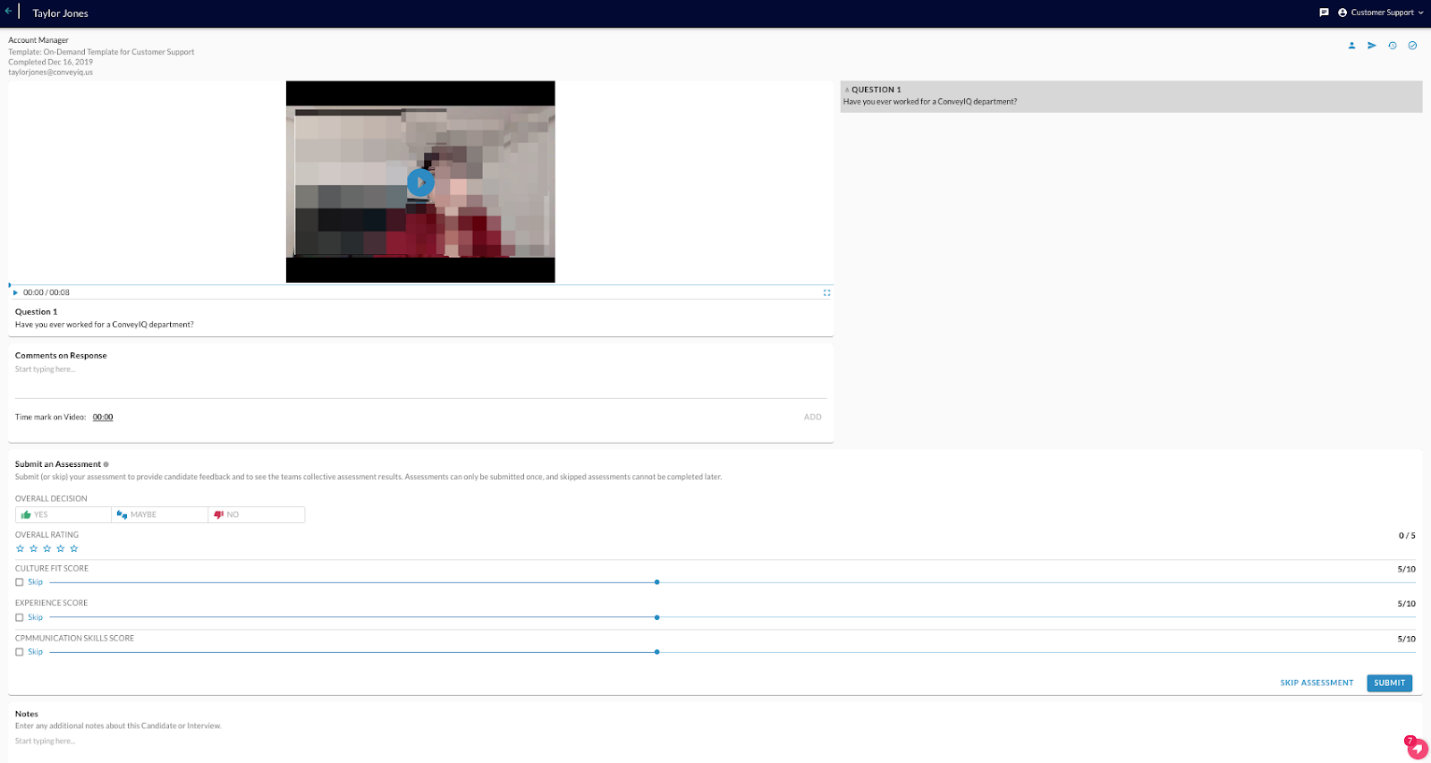Click the small play arrow below video

[x=15, y=292]
